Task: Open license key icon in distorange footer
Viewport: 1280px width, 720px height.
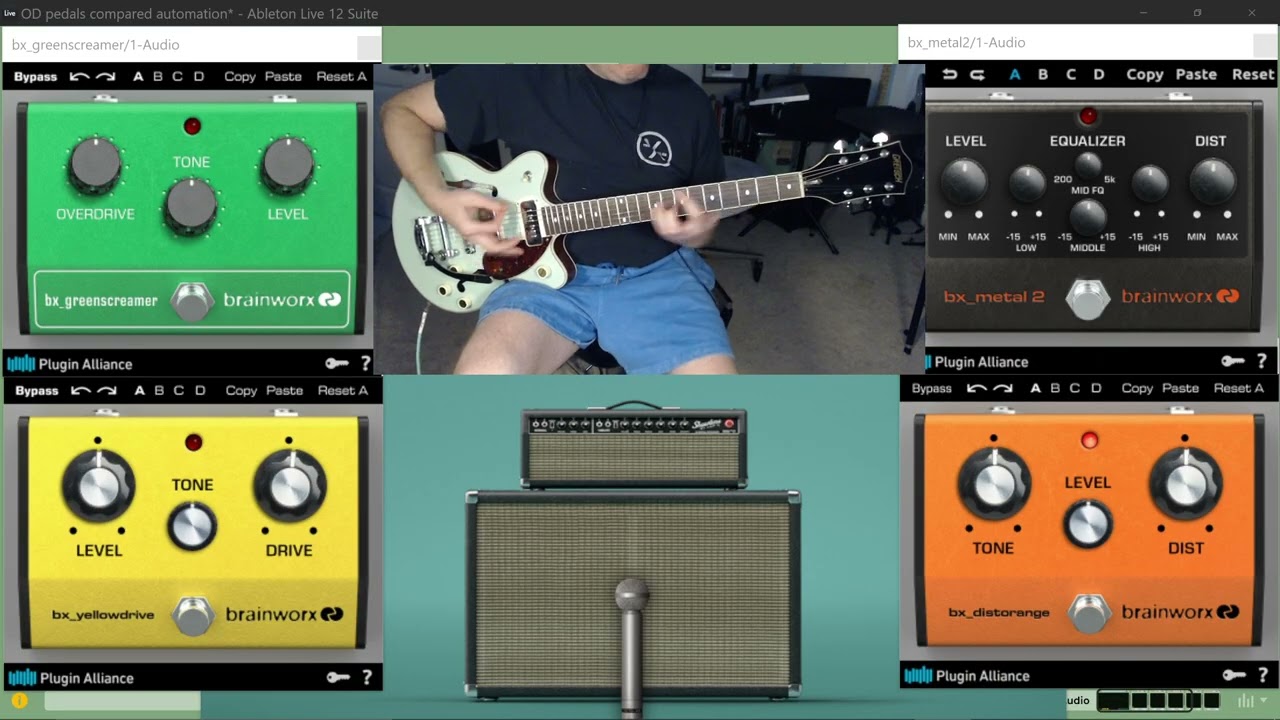Action: [1234, 676]
